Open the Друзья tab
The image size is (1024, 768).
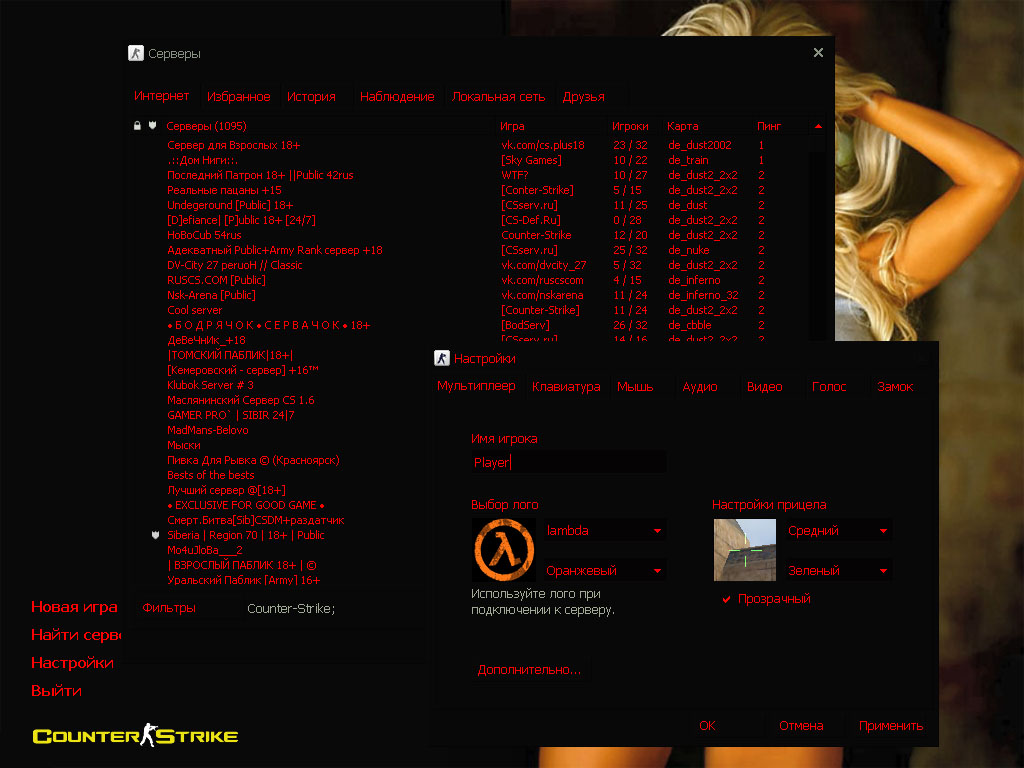pyautogui.click(x=584, y=97)
